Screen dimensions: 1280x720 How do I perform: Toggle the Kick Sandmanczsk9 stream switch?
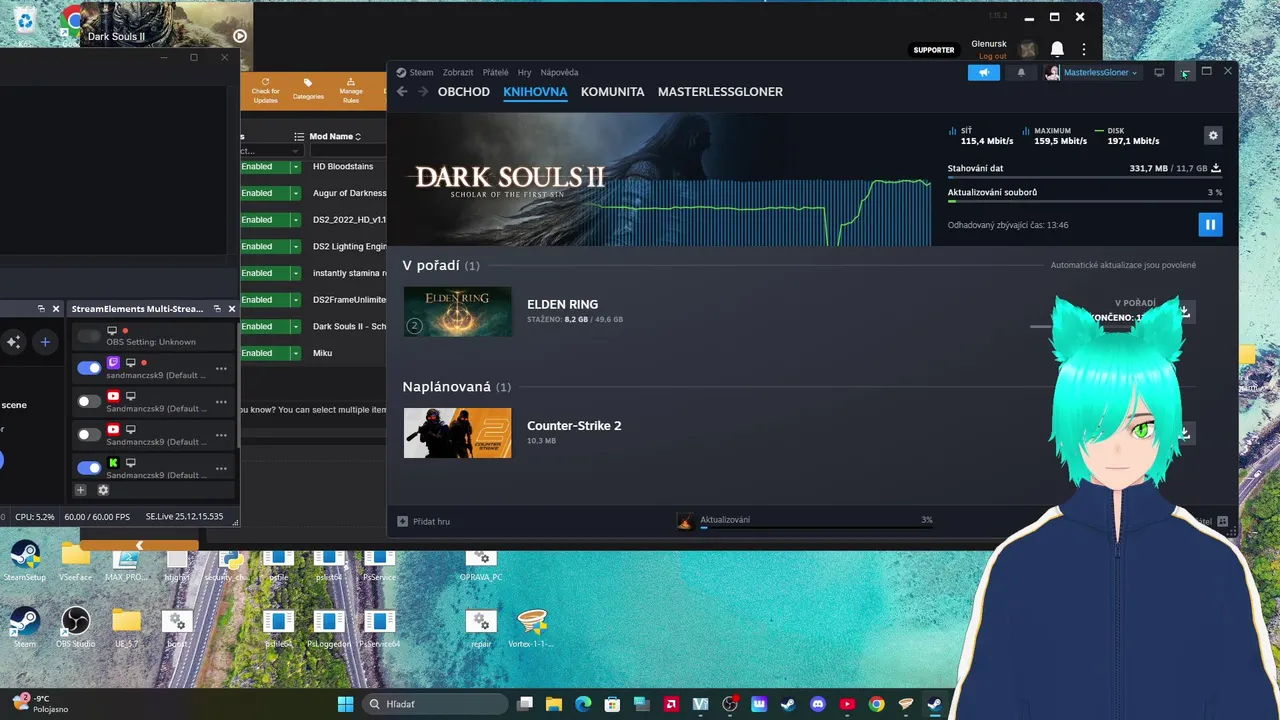89,467
